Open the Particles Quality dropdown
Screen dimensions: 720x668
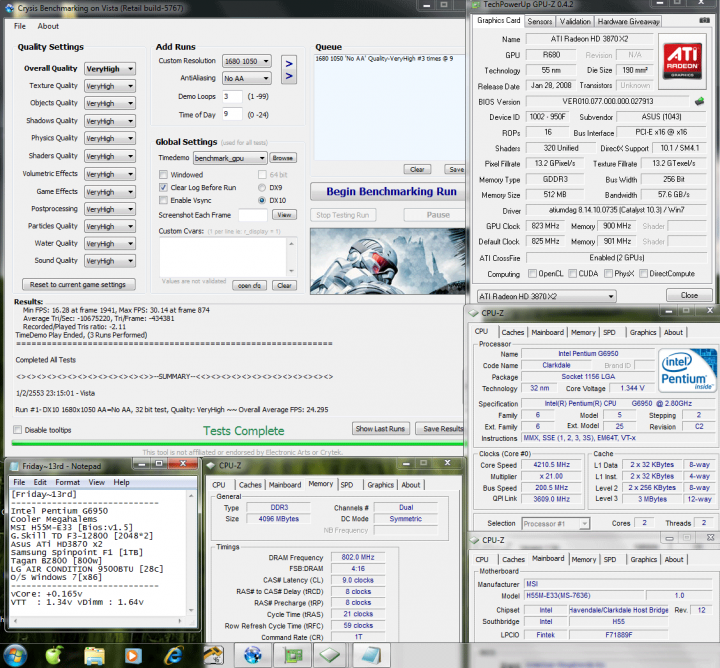(110, 226)
